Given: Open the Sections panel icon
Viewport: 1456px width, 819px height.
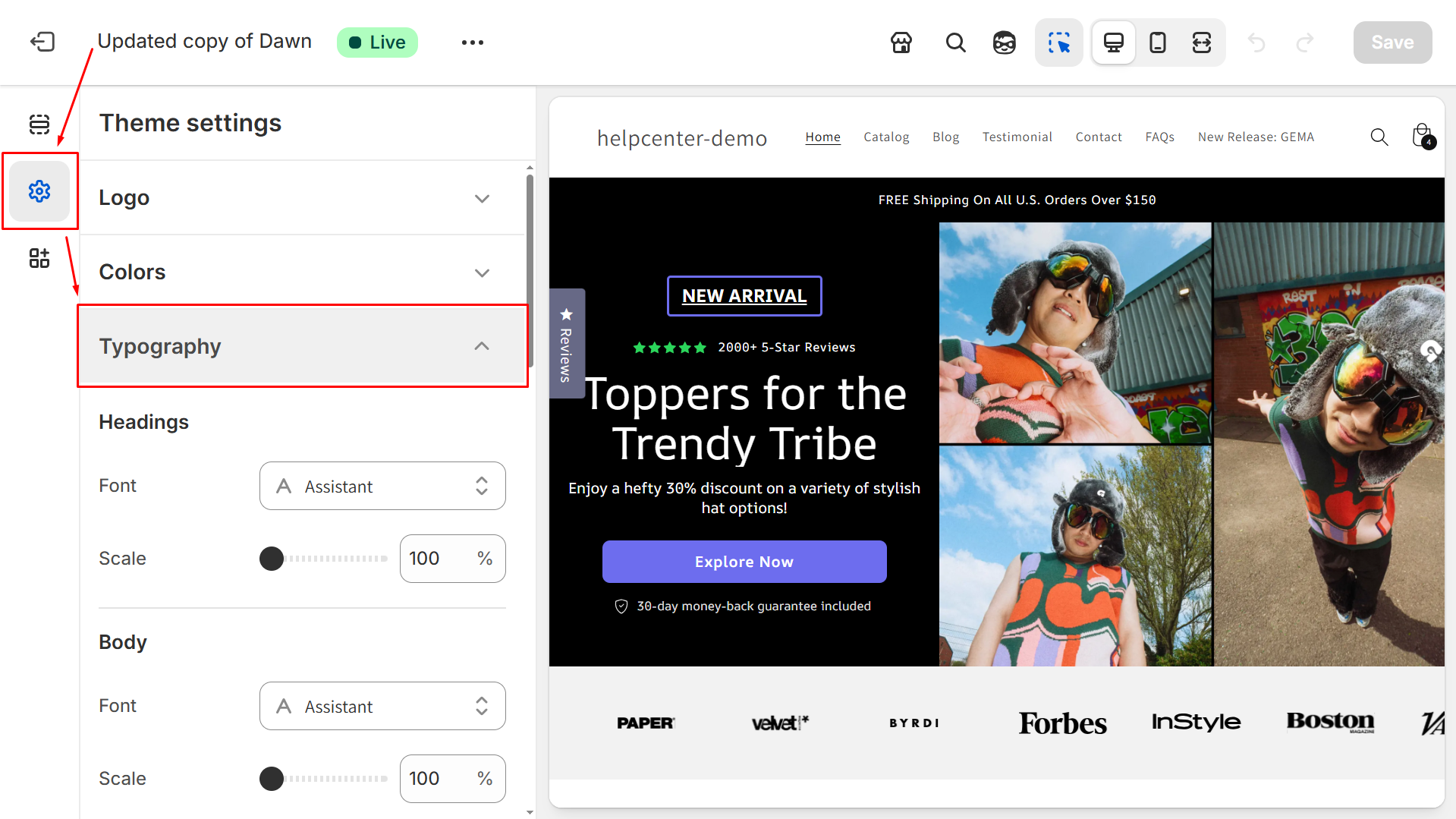Looking at the screenshot, I should click(x=39, y=124).
